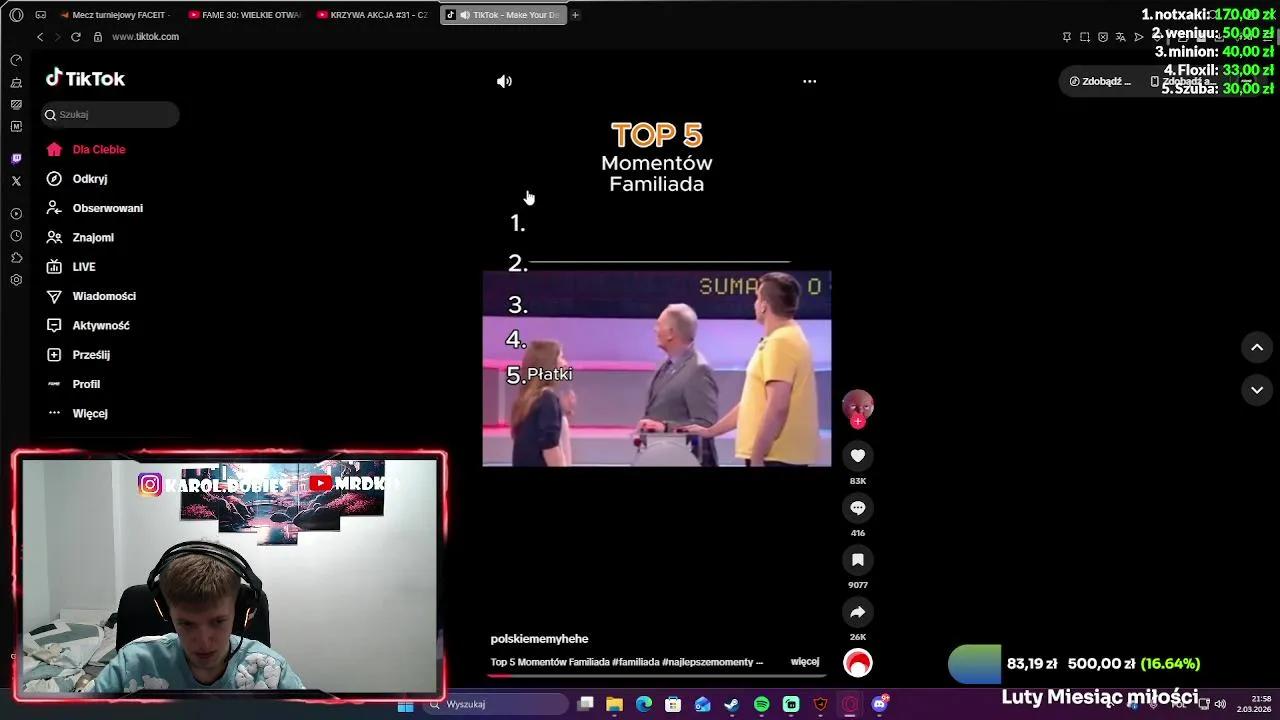Bookmark the video to favorites
Image resolution: width=1280 pixels, height=720 pixels.
click(x=858, y=560)
